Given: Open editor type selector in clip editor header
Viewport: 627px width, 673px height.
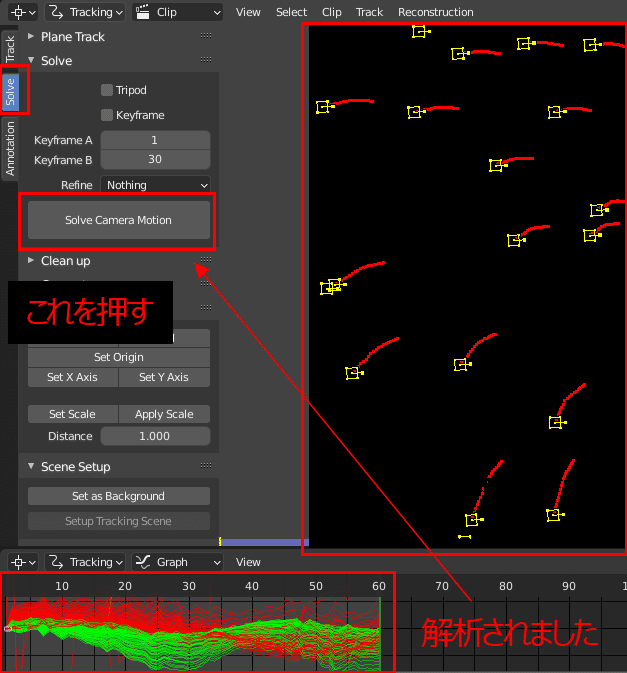Looking at the screenshot, I should (23, 12).
